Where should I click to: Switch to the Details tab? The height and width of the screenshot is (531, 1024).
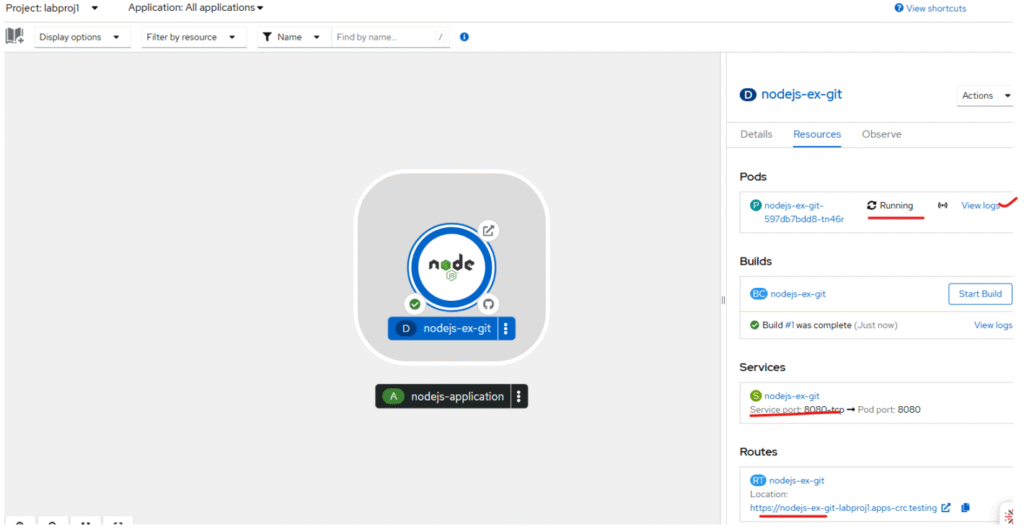[756, 134]
